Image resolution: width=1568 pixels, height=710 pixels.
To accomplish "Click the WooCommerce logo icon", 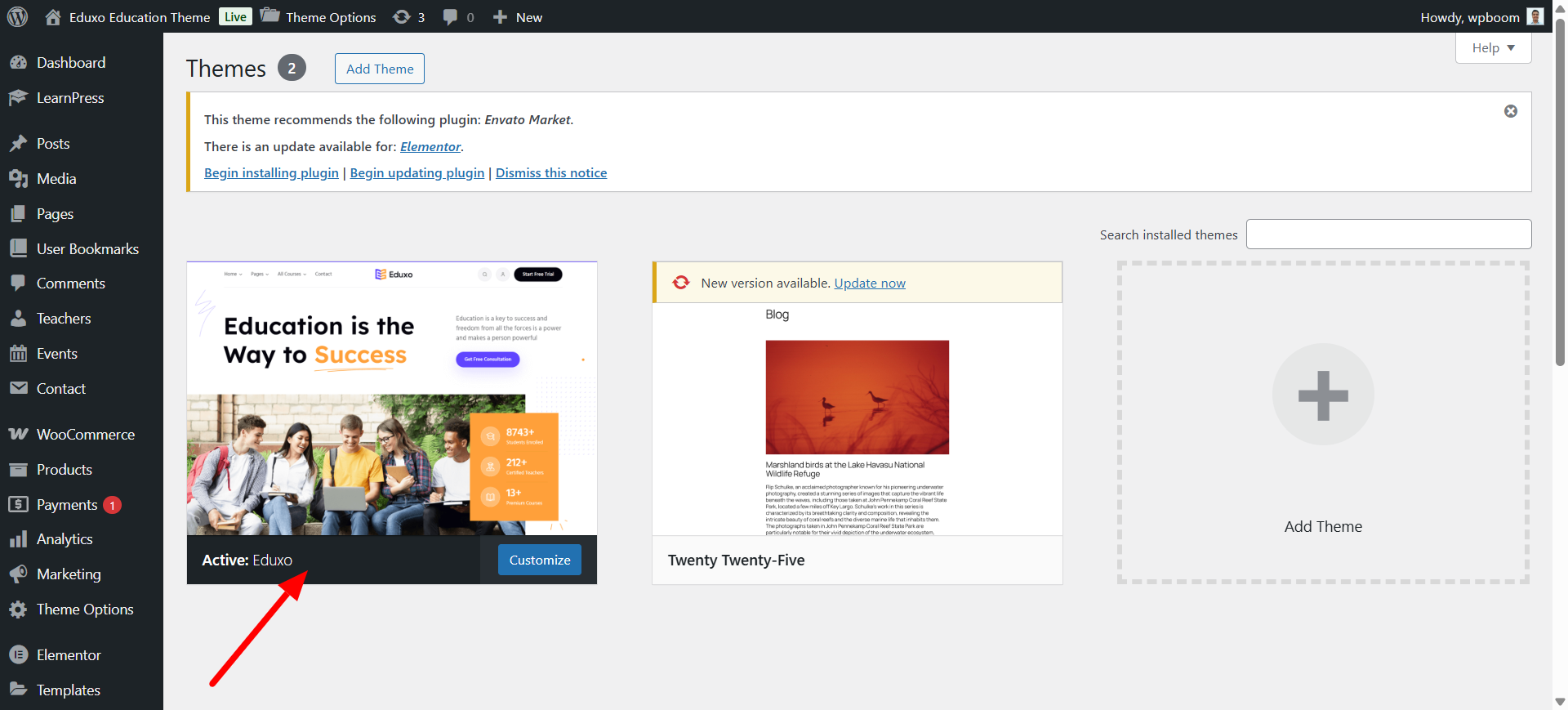I will pyautogui.click(x=18, y=434).
